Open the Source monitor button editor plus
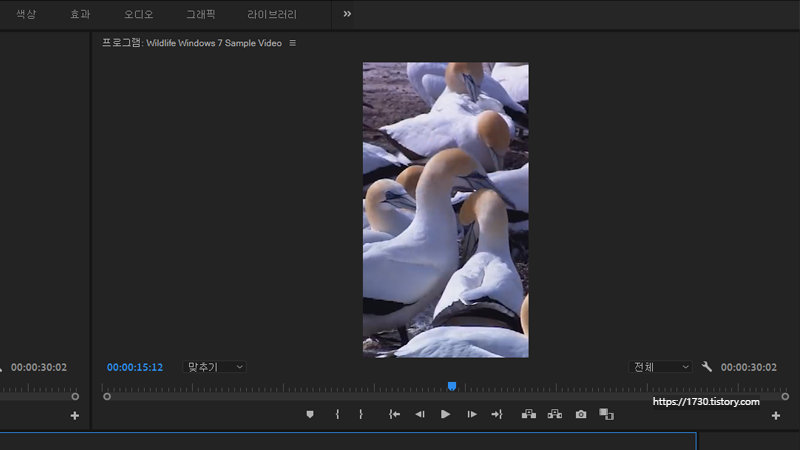This screenshot has width=800, height=450. tap(75, 416)
